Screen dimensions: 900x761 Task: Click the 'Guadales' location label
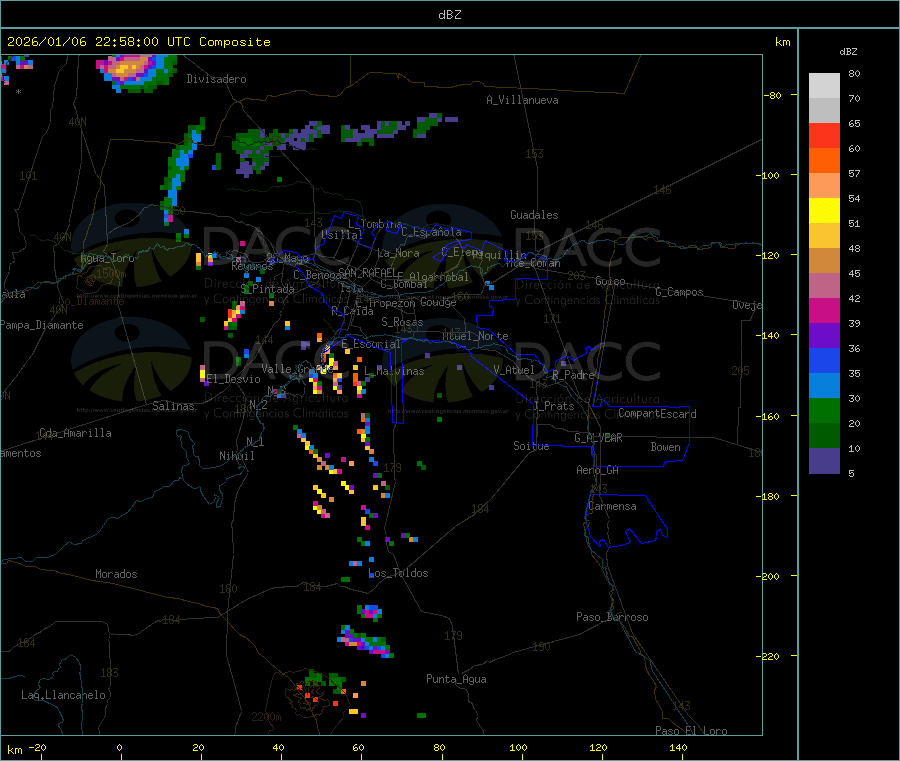coord(534,215)
